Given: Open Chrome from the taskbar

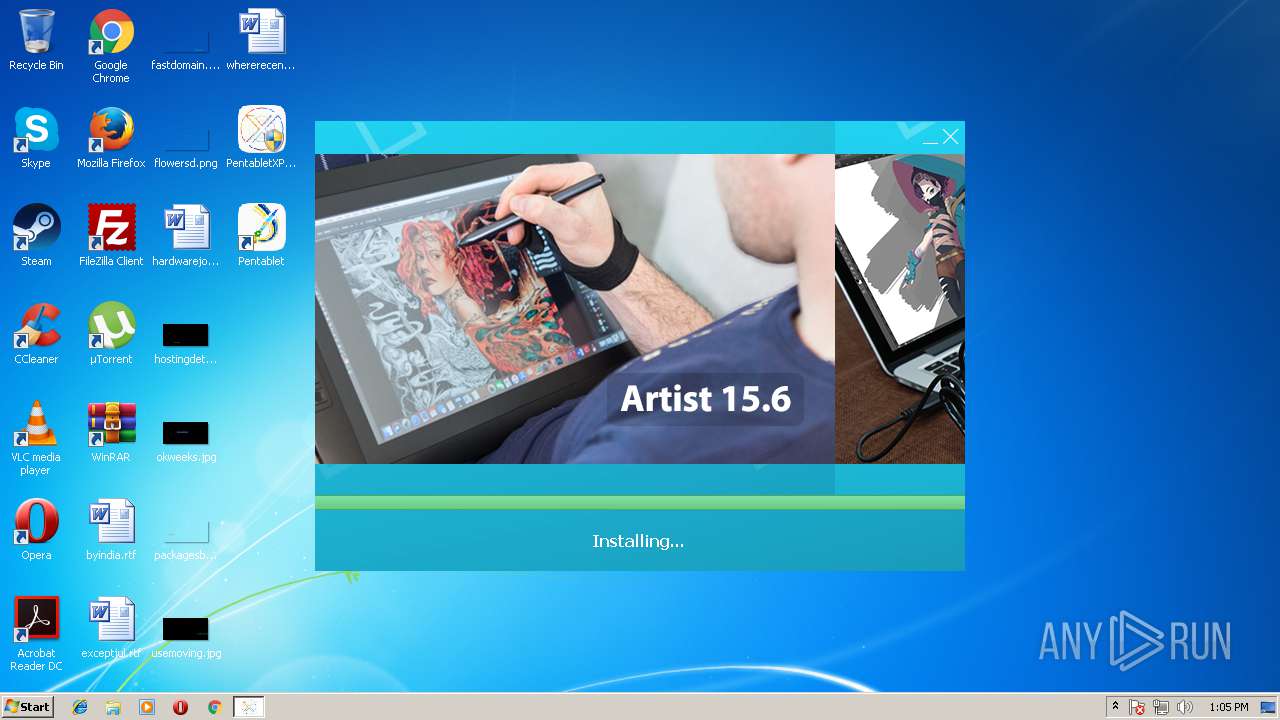Looking at the screenshot, I should pyautogui.click(x=214, y=707).
